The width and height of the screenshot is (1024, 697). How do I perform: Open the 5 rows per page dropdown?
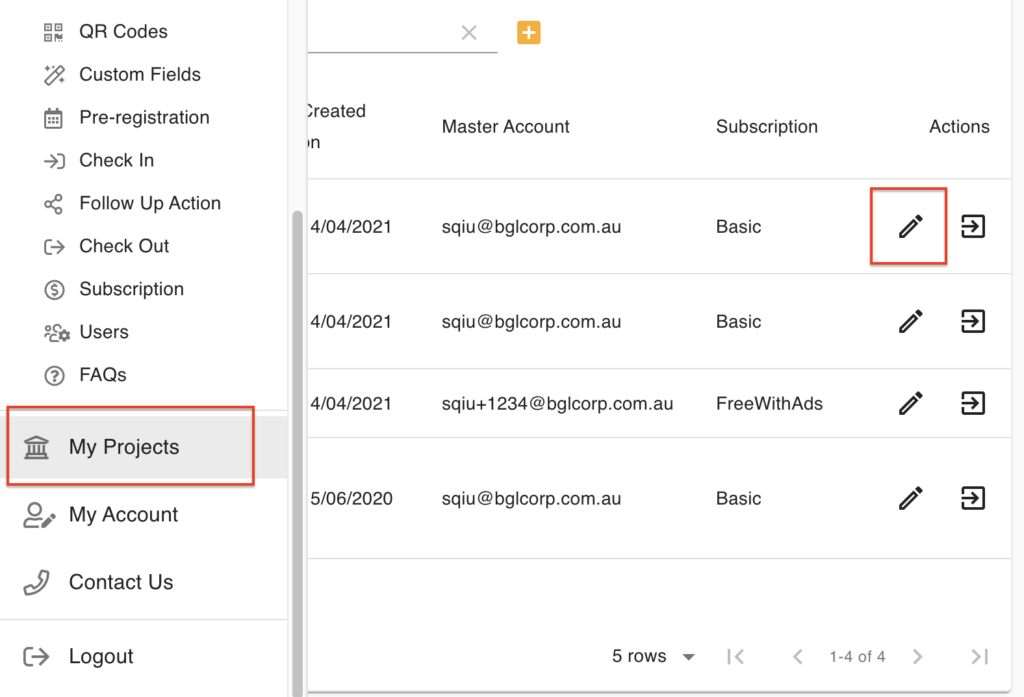click(654, 656)
